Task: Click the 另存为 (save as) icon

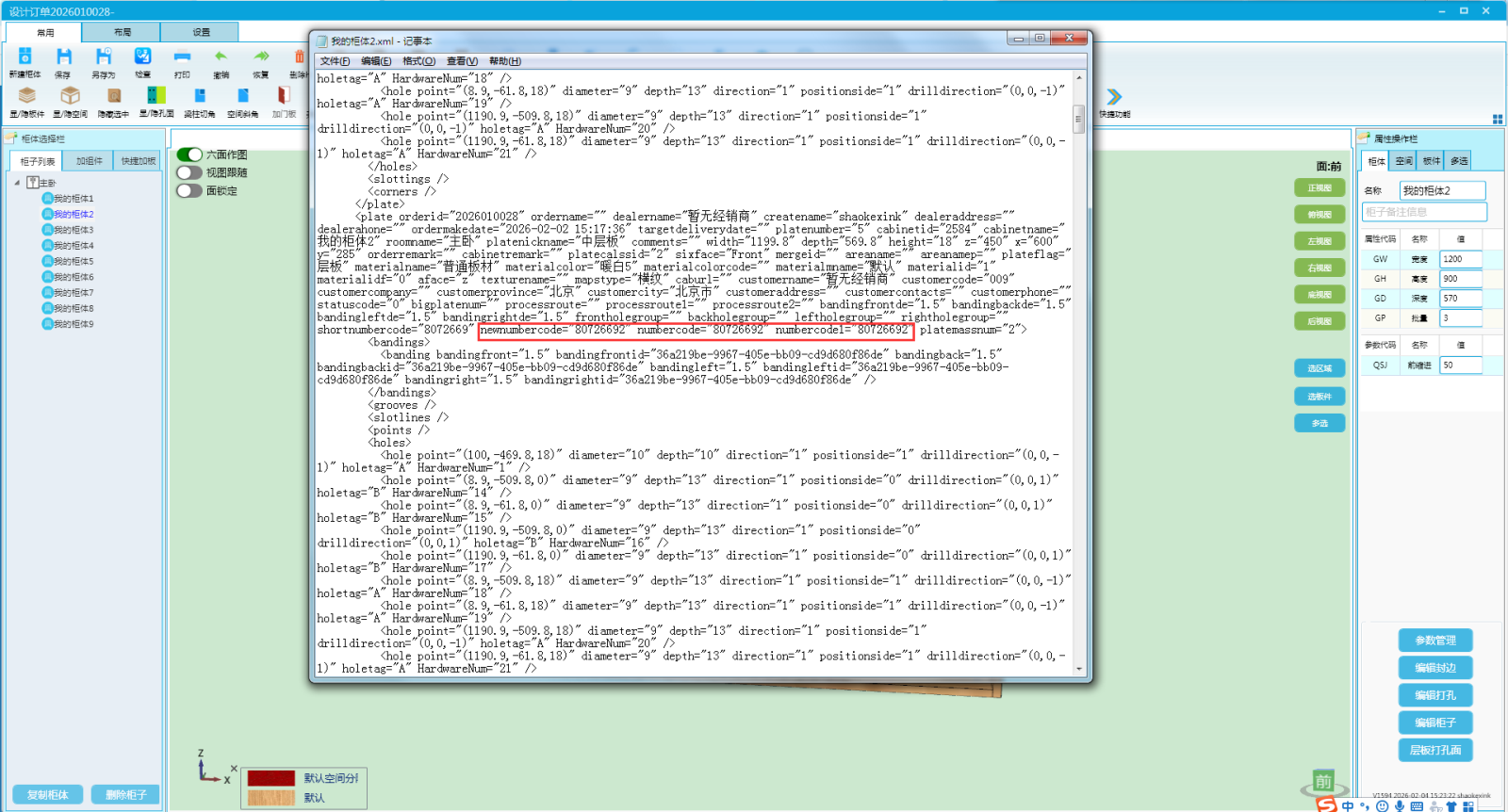Action: 103,58
